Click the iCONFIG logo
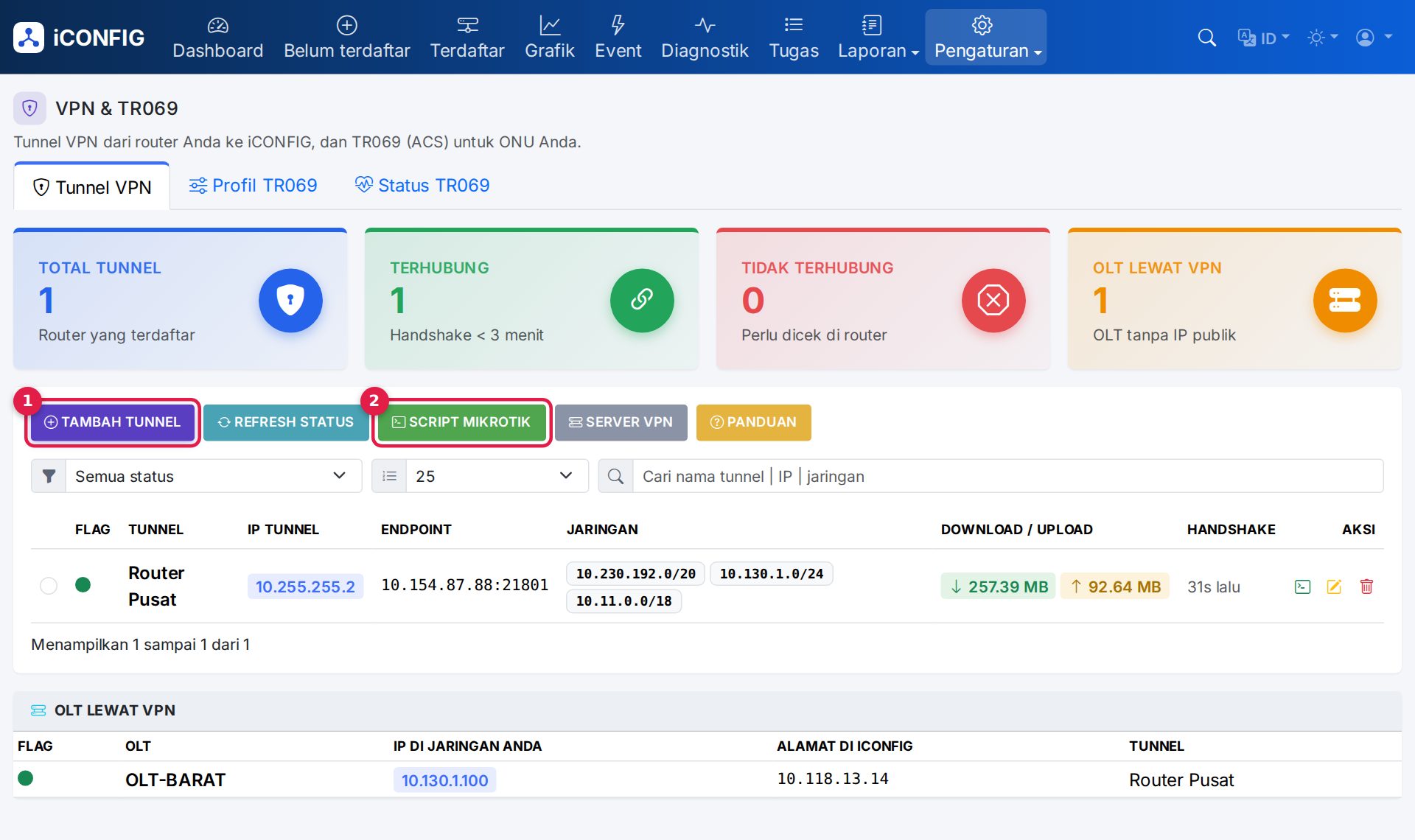1415x840 pixels. pos(79,38)
